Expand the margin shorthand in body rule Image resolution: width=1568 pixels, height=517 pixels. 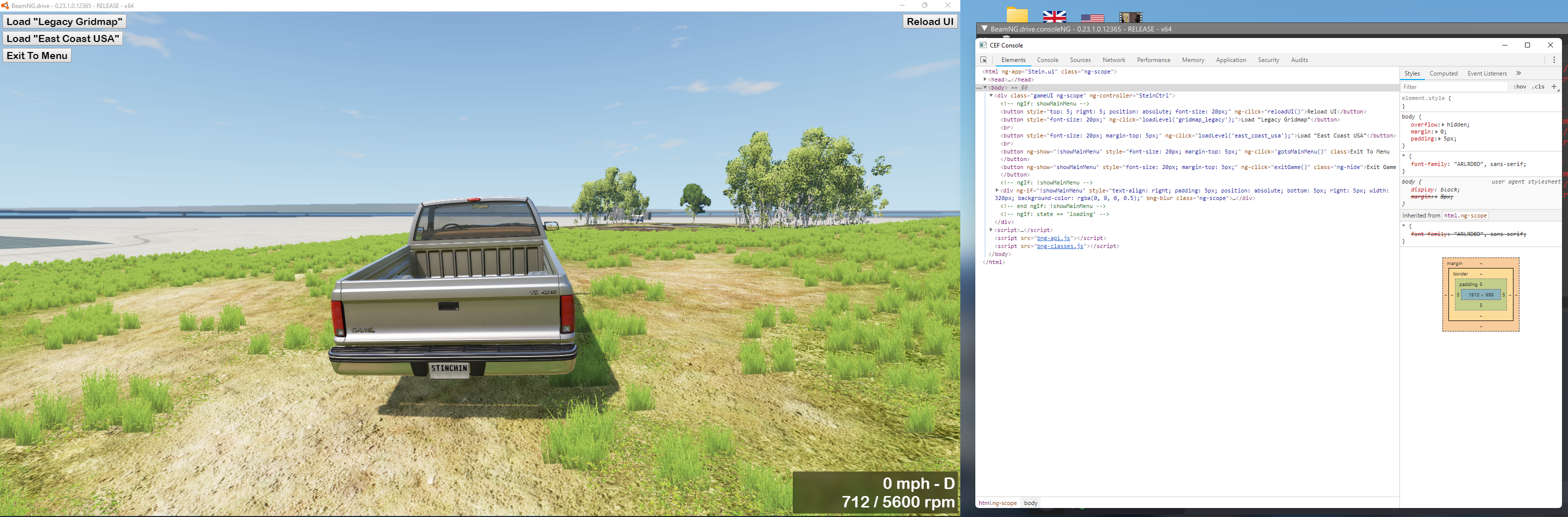(x=1437, y=132)
